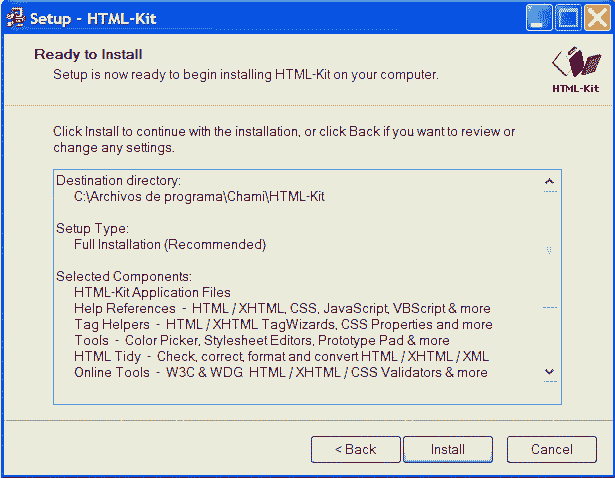
Task: Select the 'Tag Helpers' component line
Action: coord(283,325)
